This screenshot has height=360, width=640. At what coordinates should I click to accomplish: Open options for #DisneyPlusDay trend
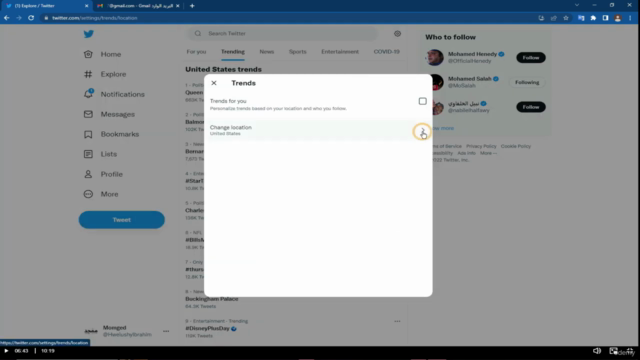coord(397,321)
